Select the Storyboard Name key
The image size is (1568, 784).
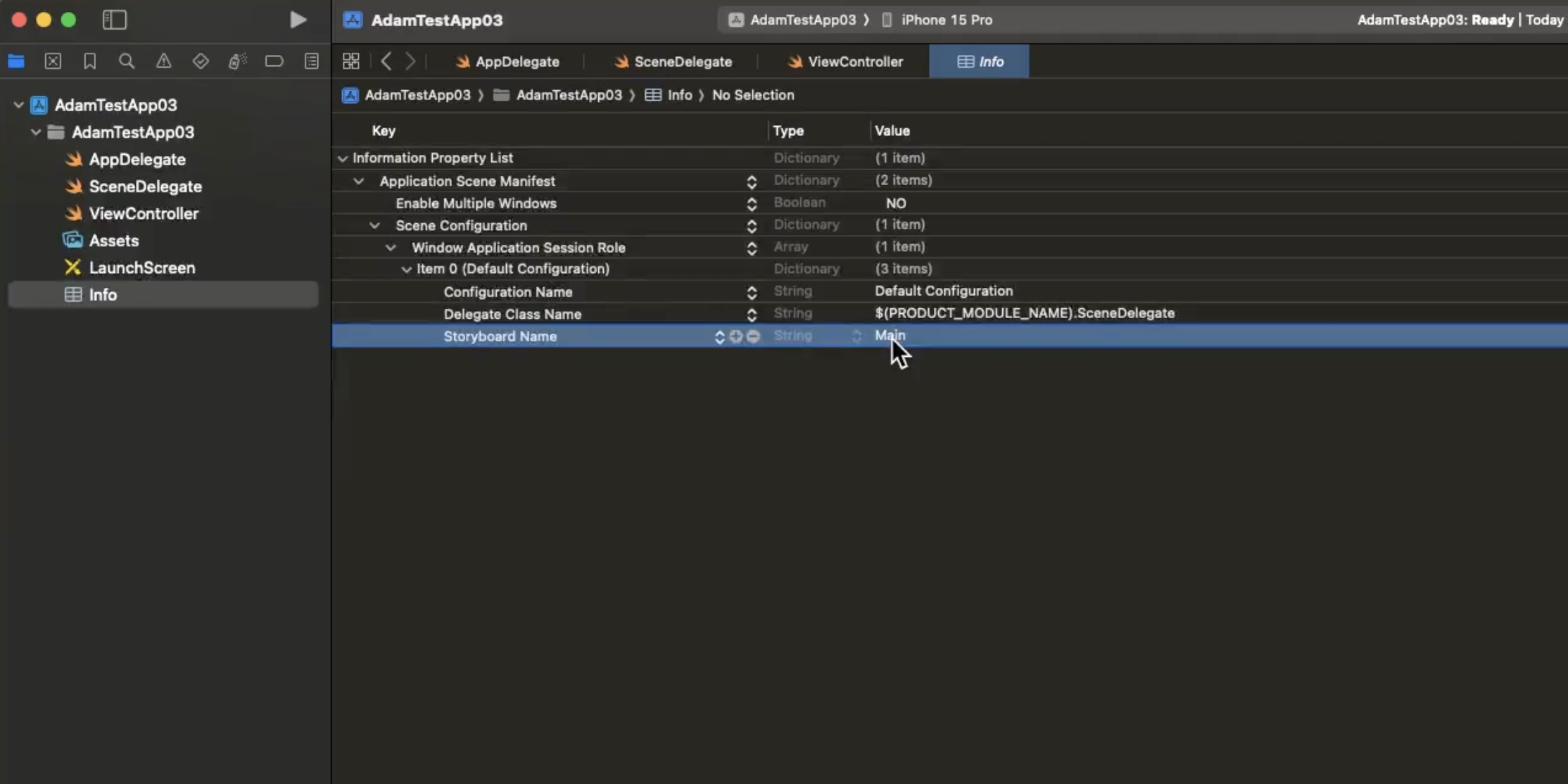point(500,336)
